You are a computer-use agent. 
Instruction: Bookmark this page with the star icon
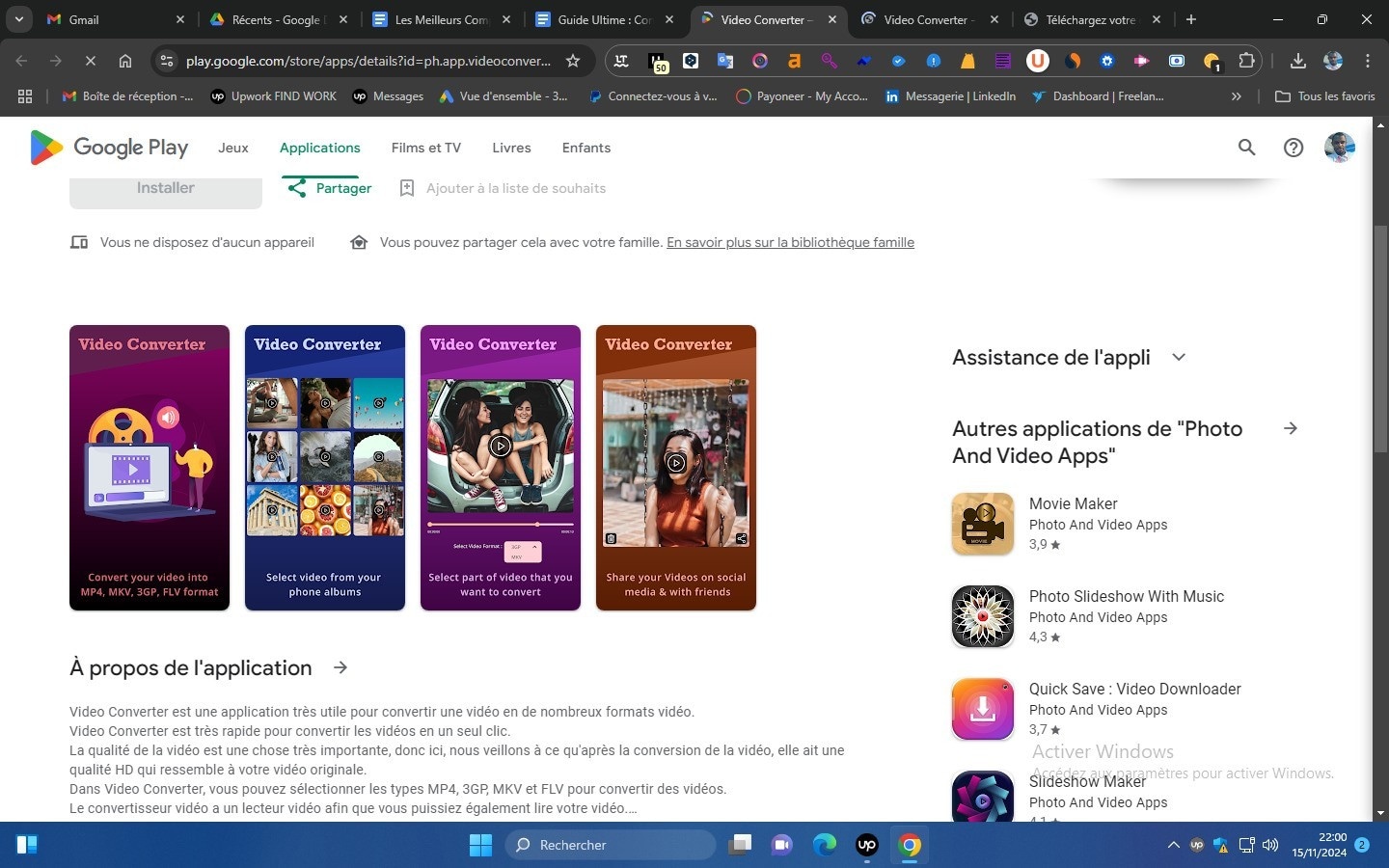click(573, 61)
